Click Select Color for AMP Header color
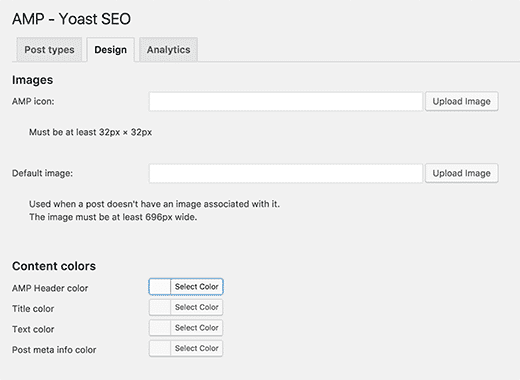This screenshot has width=520, height=380. pyautogui.click(x=197, y=287)
